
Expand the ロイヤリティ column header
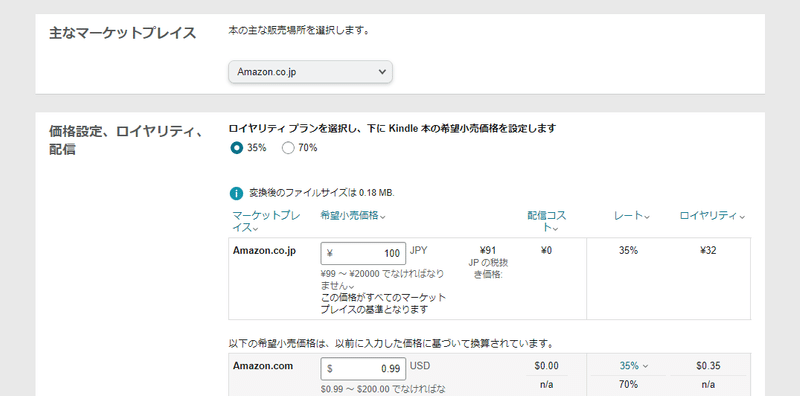point(712,216)
